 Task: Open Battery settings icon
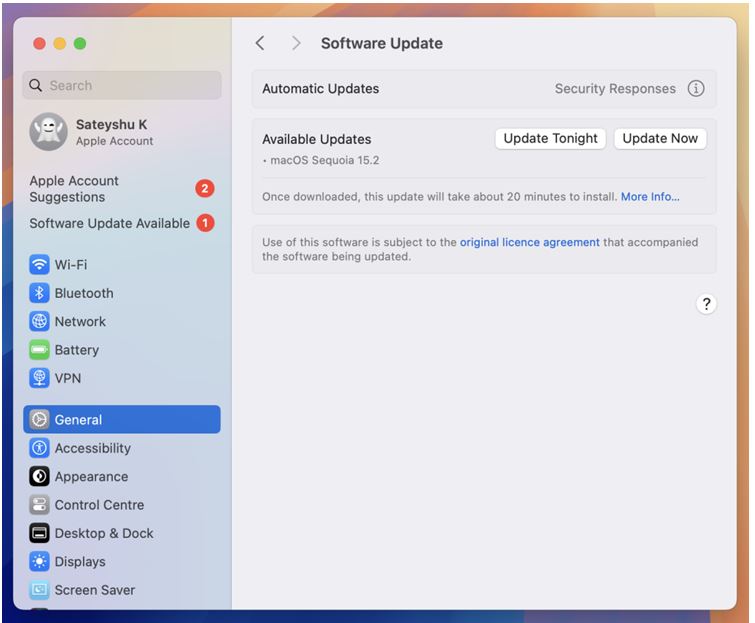tap(39, 350)
